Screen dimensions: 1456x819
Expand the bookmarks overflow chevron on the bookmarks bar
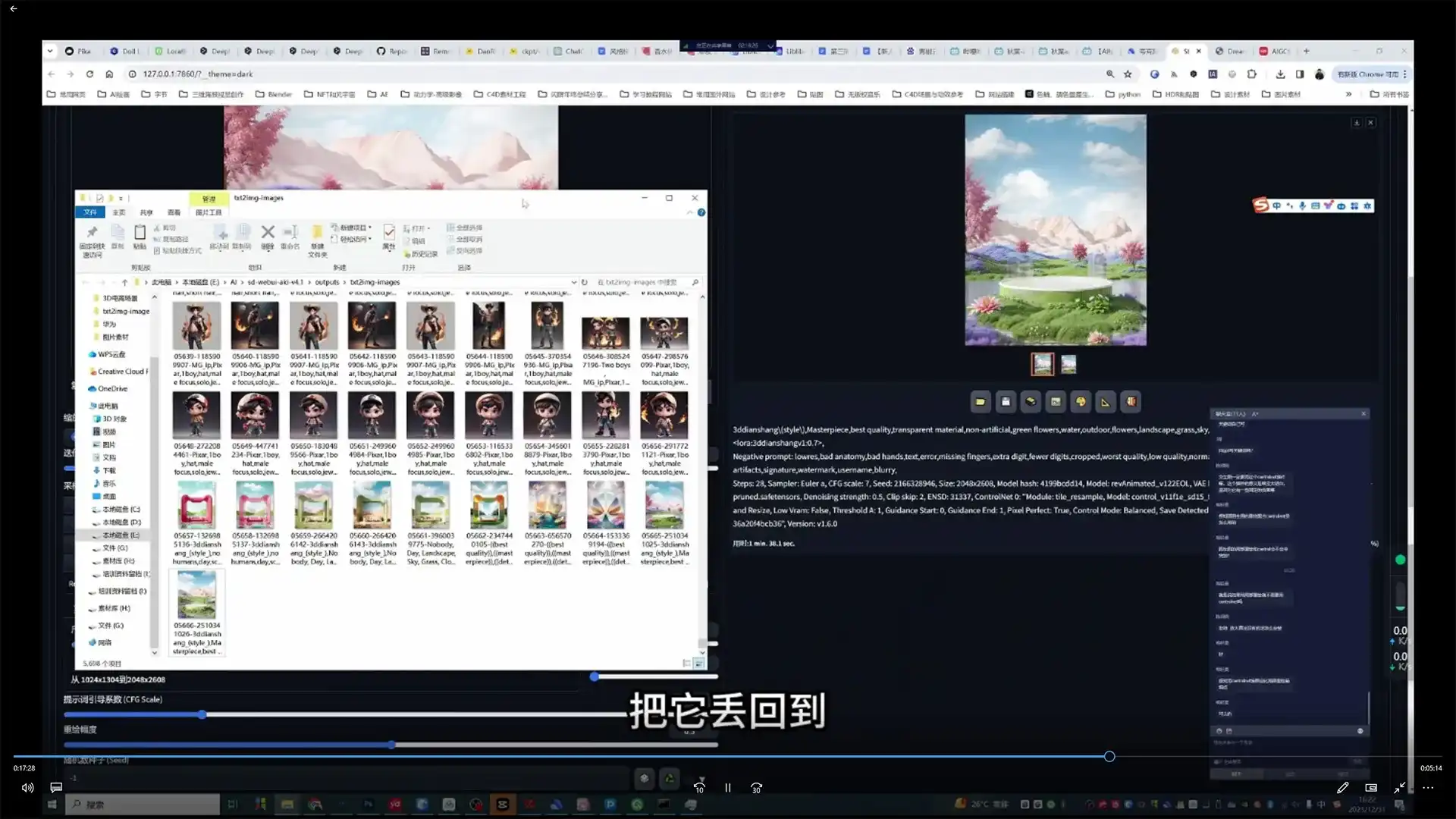(x=1349, y=94)
